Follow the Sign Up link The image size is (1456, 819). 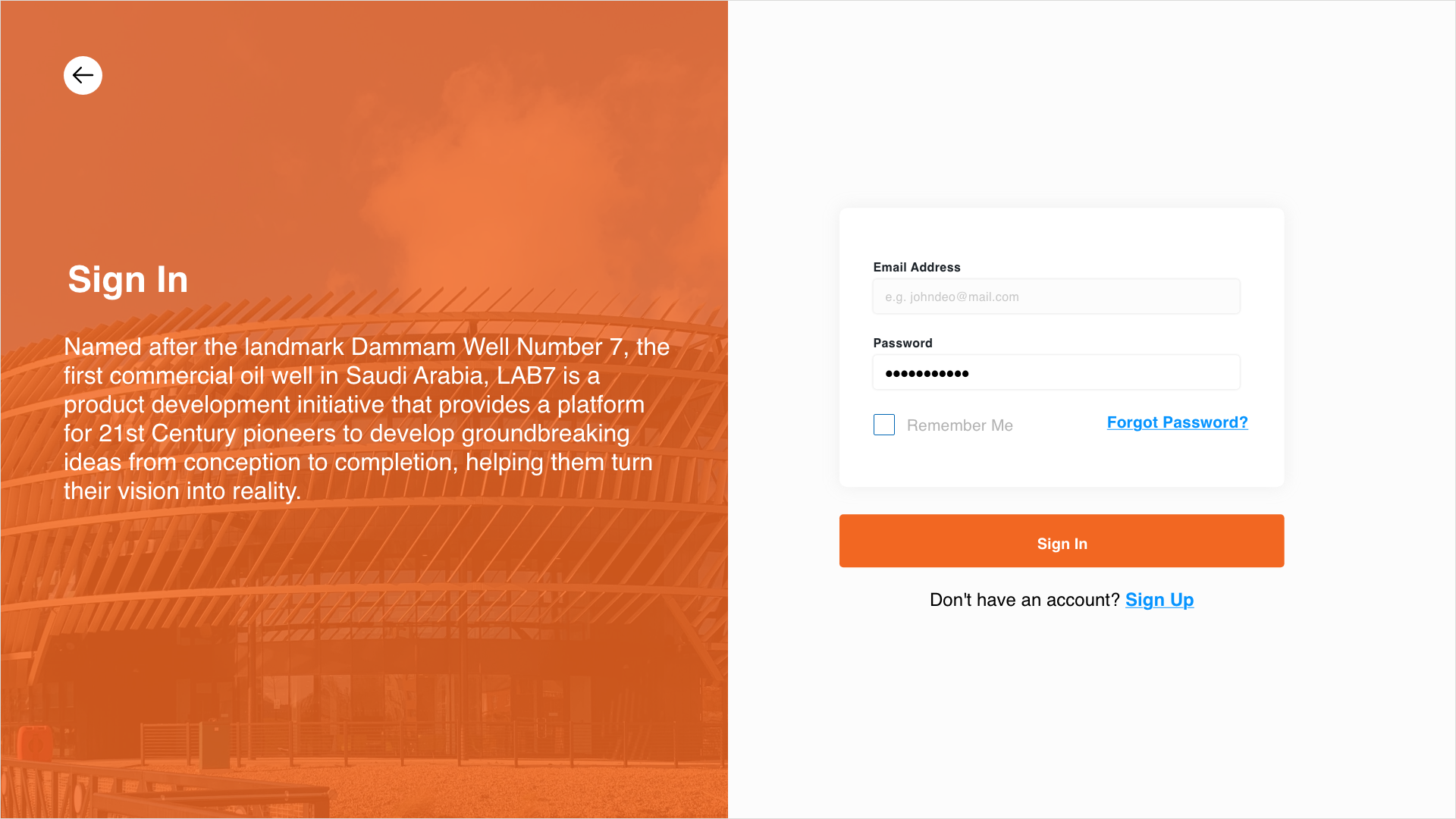pyautogui.click(x=1159, y=600)
